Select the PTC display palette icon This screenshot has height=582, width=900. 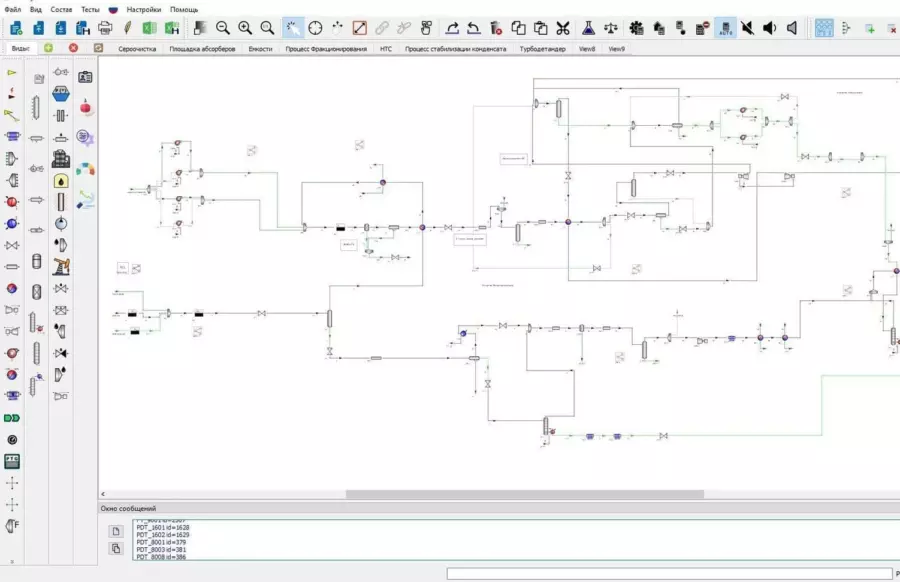12,461
